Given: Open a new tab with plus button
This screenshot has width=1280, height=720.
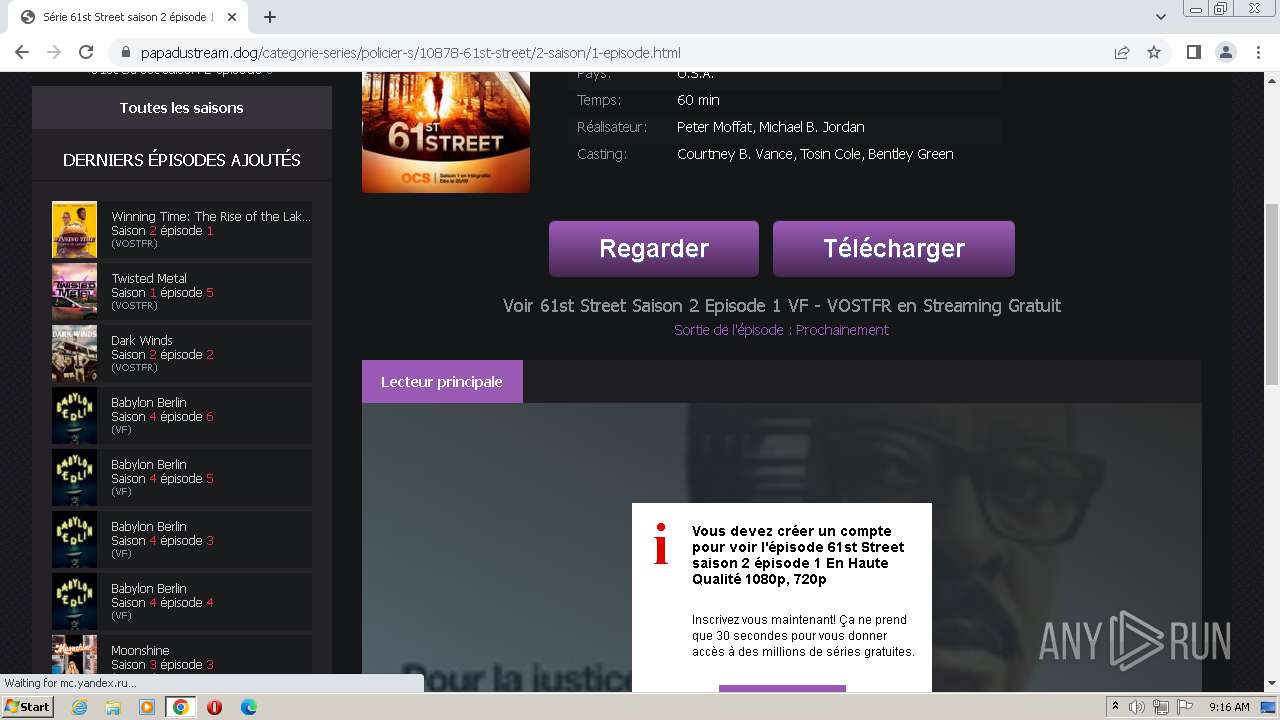Looking at the screenshot, I should coord(270,17).
